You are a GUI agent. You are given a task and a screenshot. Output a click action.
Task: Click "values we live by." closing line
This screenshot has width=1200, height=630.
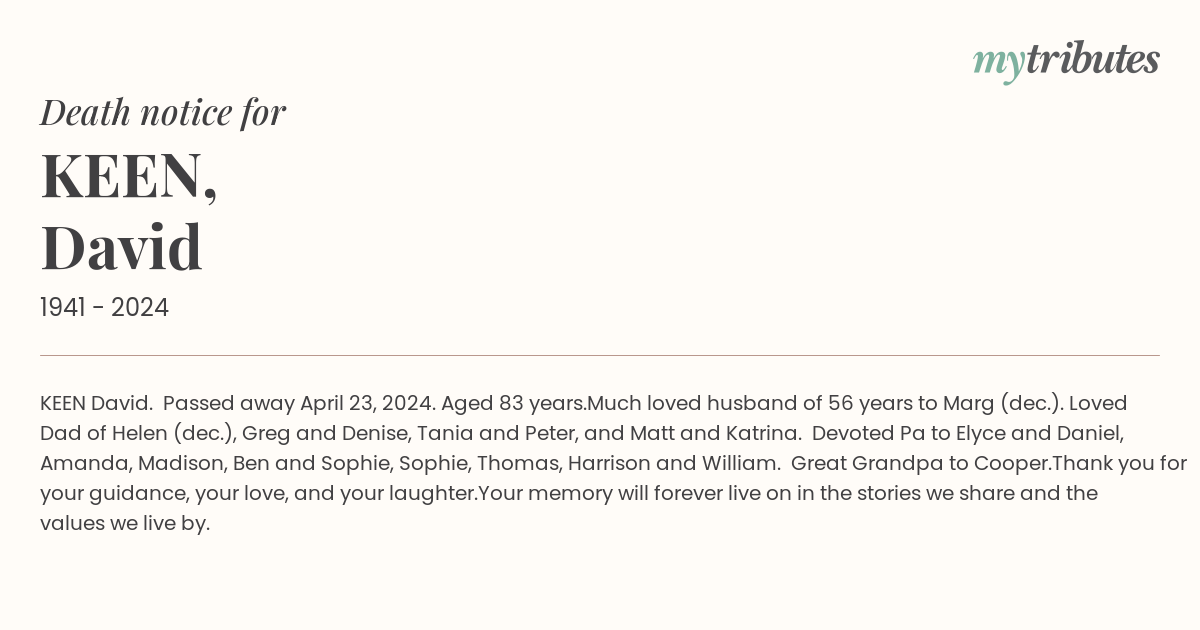pos(125,523)
